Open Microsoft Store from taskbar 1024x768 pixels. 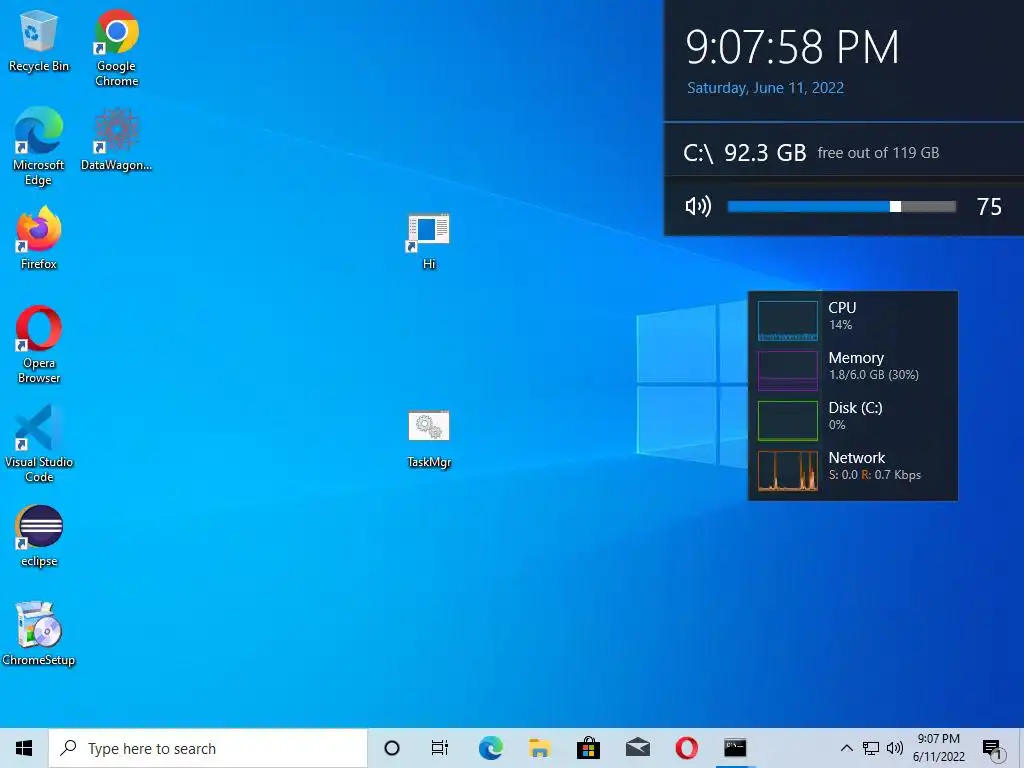tap(588, 748)
